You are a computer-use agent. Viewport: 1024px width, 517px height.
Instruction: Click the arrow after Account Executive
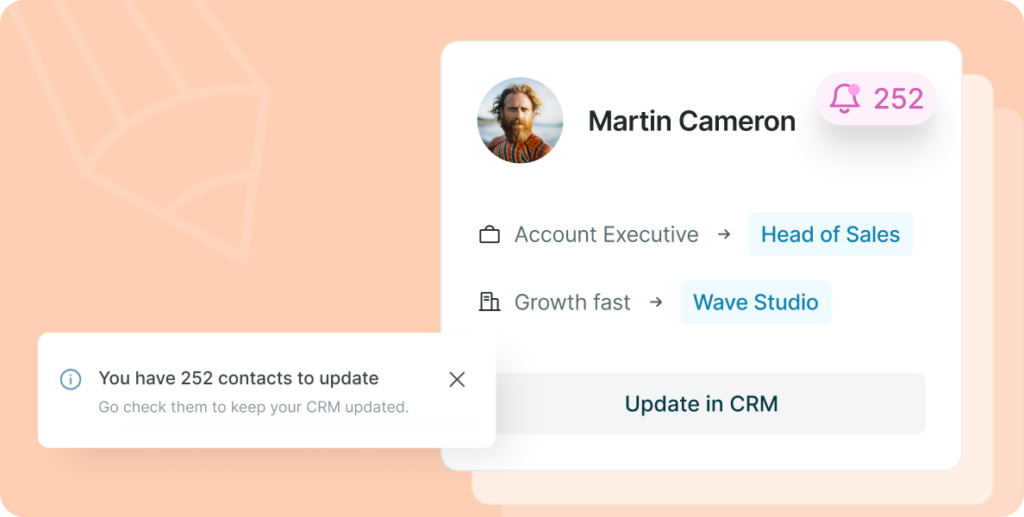723,235
